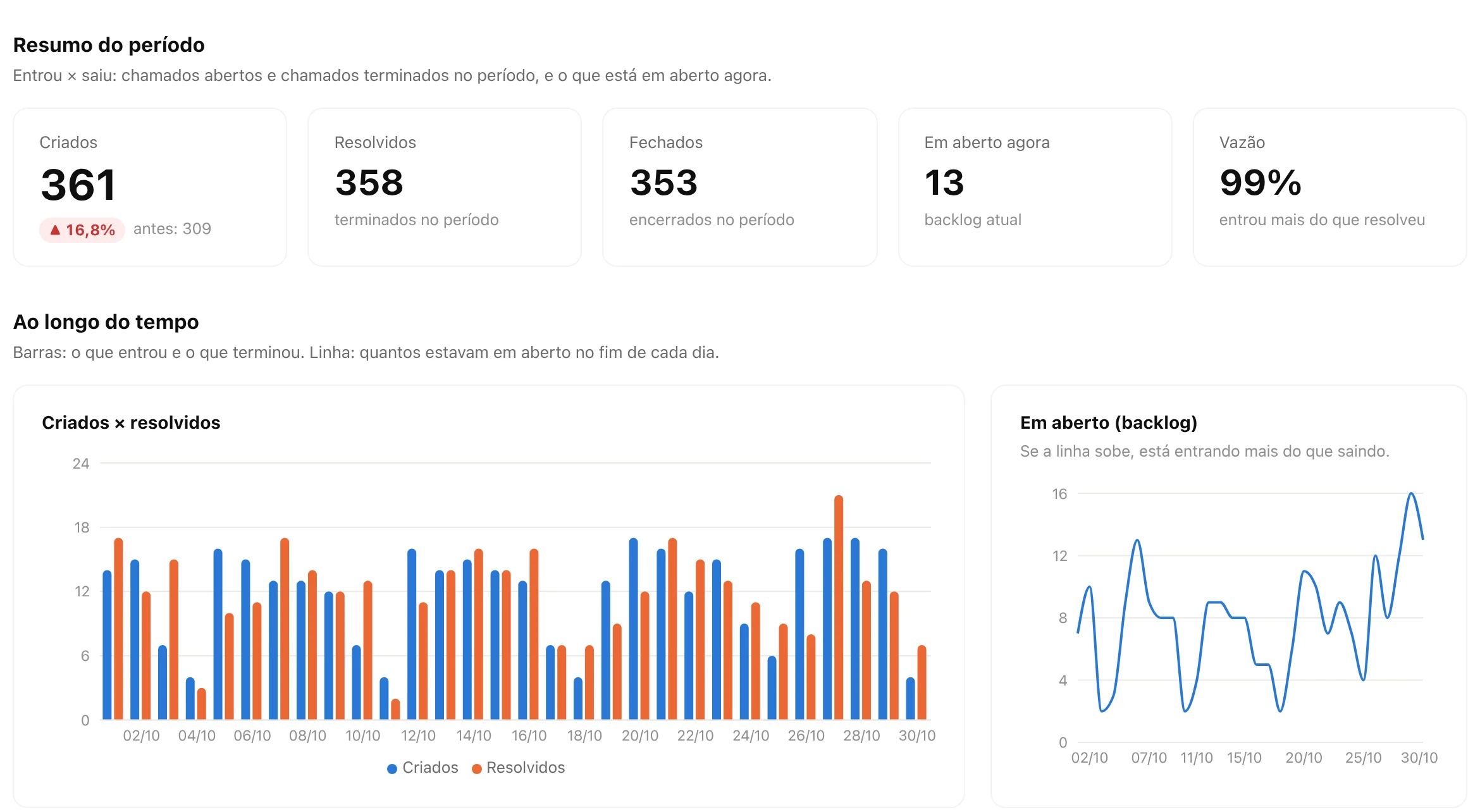This screenshot has height=812, width=1480.
Task: Select the Resolvidos count 358
Action: (369, 182)
